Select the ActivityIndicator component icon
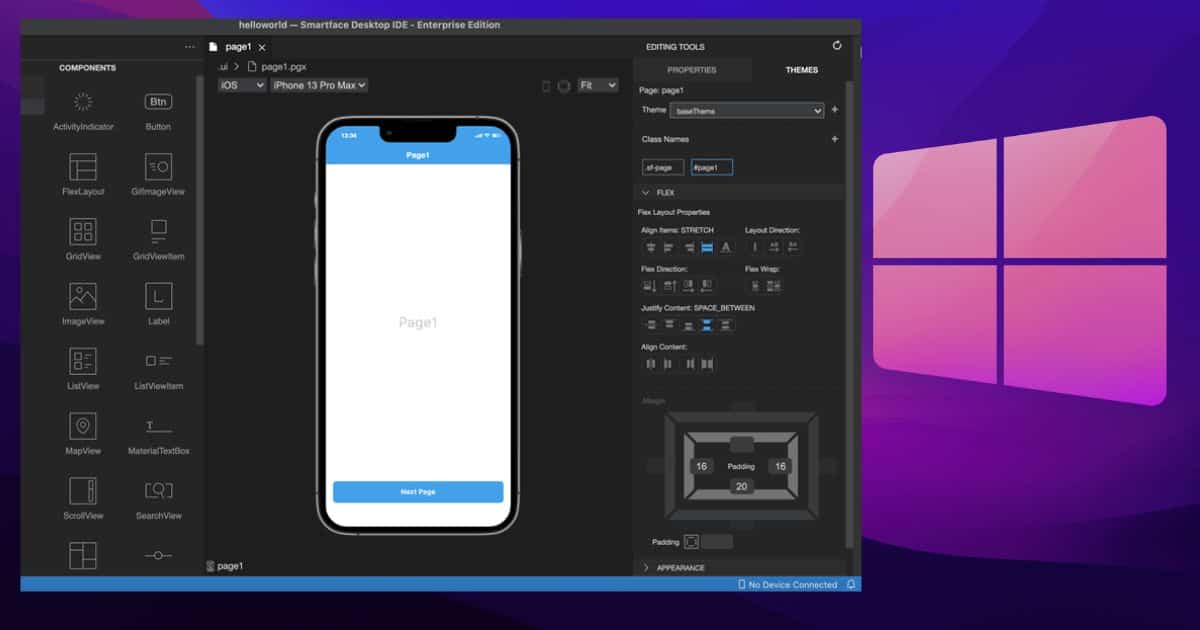Screen dimensions: 1200x630 click(x=83, y=102)
